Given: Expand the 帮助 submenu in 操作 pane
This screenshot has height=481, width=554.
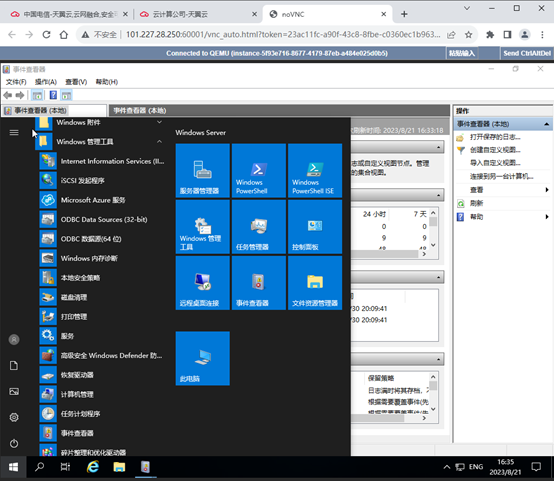Looking at the screenshot, I should click(547, 217).
